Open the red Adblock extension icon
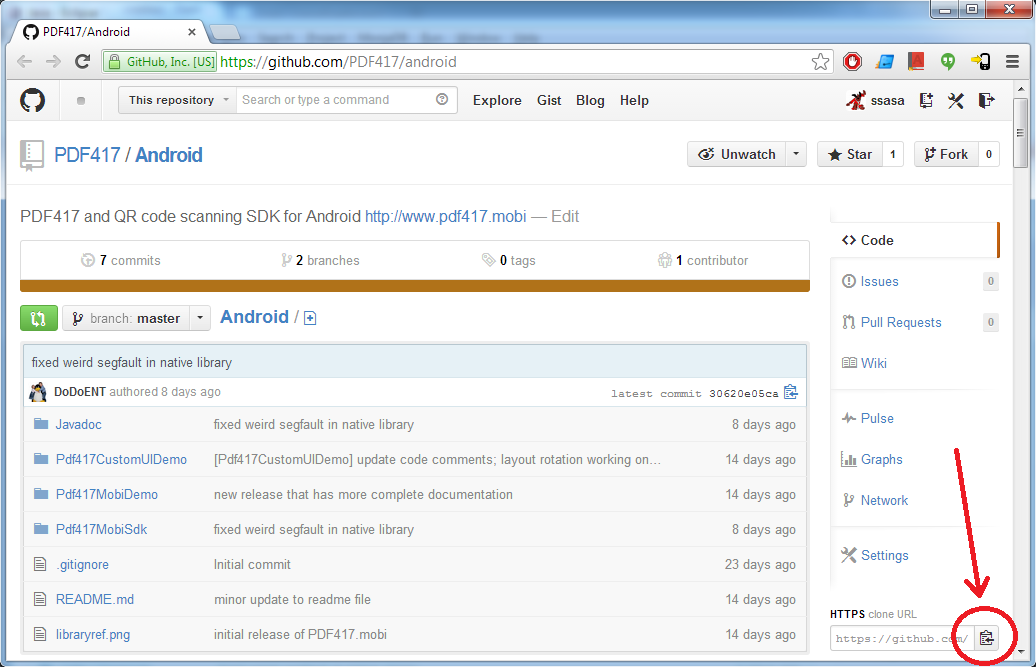Viewport: 1036px width, 667px height. click(x=852, y=61)
